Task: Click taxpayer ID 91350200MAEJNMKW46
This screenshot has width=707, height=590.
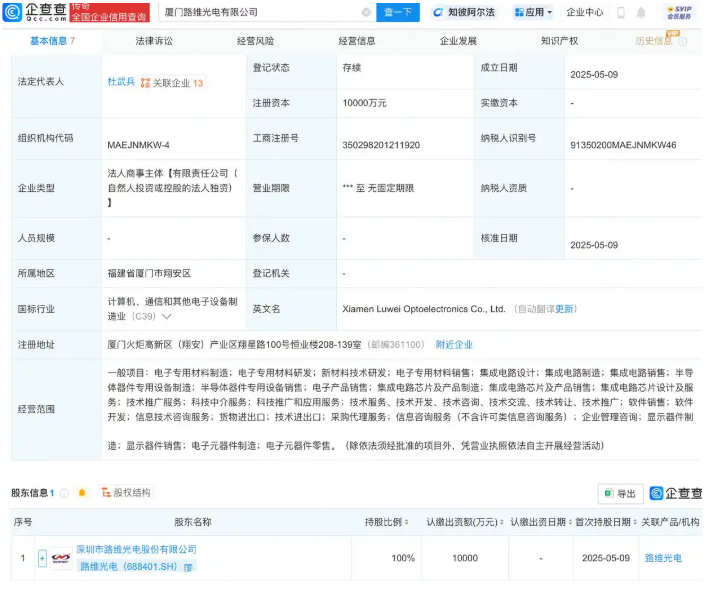Action: coord(623,145)
